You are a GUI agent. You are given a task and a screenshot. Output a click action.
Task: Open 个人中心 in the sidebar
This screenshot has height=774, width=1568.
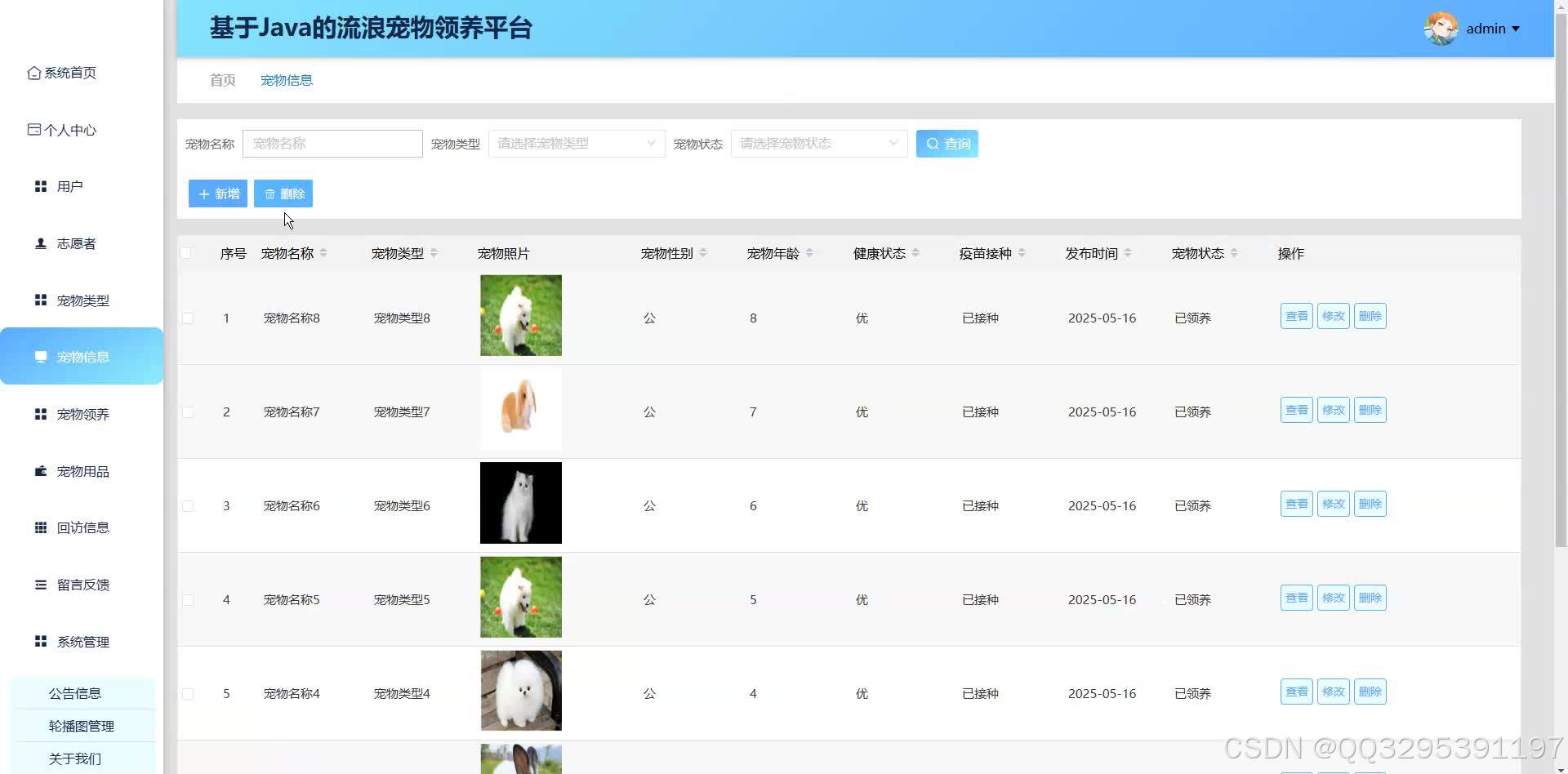(x=71, y=129)
